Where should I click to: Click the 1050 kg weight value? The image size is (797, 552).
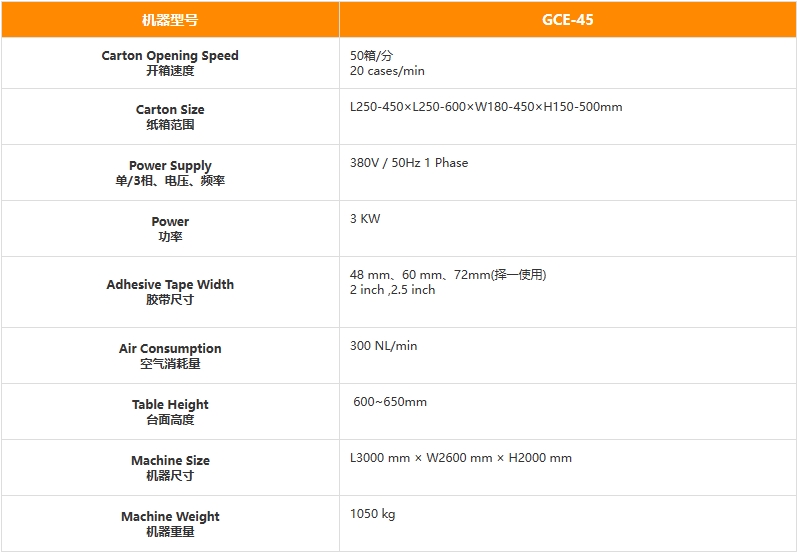(x=372, y=514)
